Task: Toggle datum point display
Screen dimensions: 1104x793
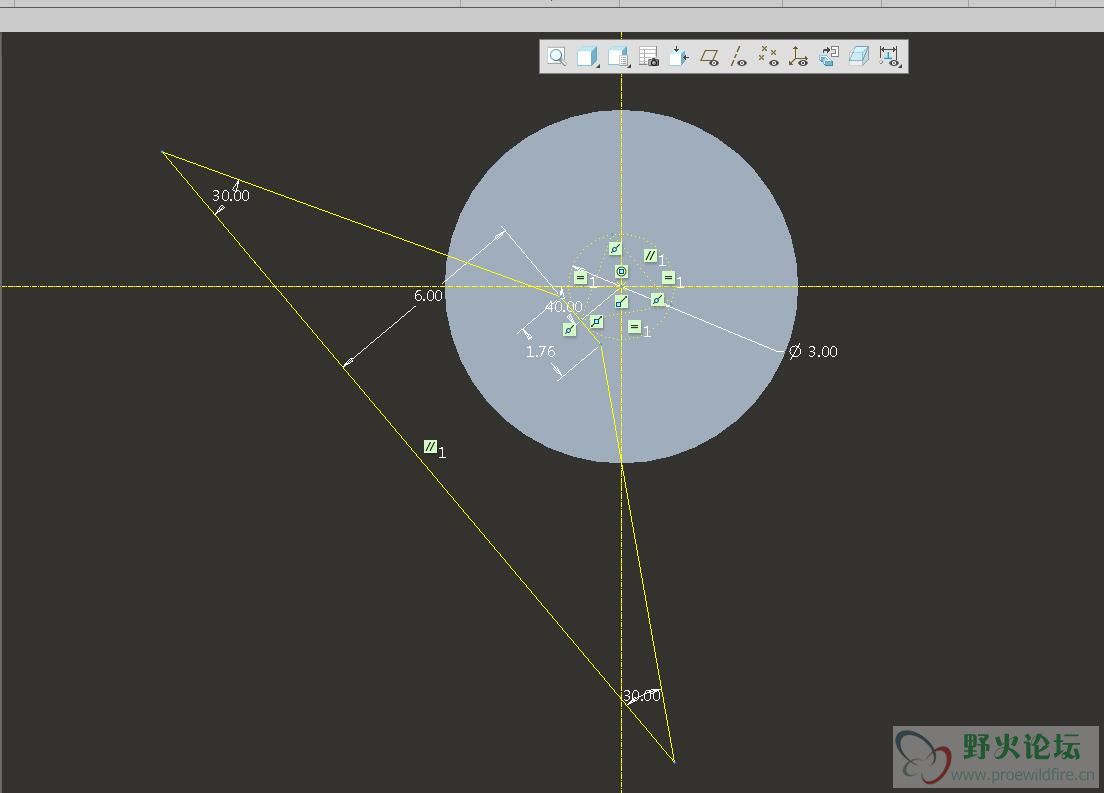Action: click(x=768, y=56)
